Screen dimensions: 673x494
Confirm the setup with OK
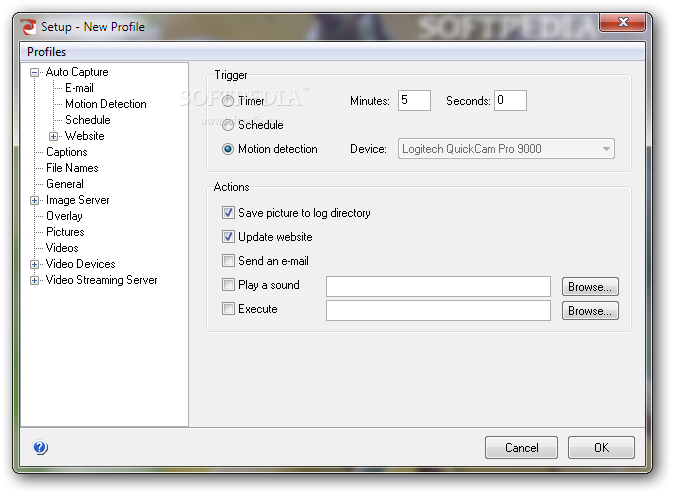pyautogui.click(x=601, y=448)
